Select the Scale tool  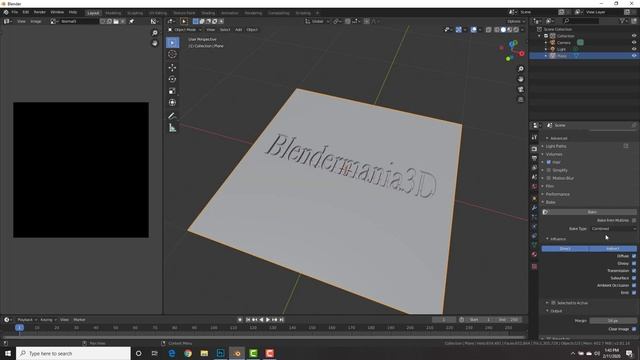(x=173, y=91)
